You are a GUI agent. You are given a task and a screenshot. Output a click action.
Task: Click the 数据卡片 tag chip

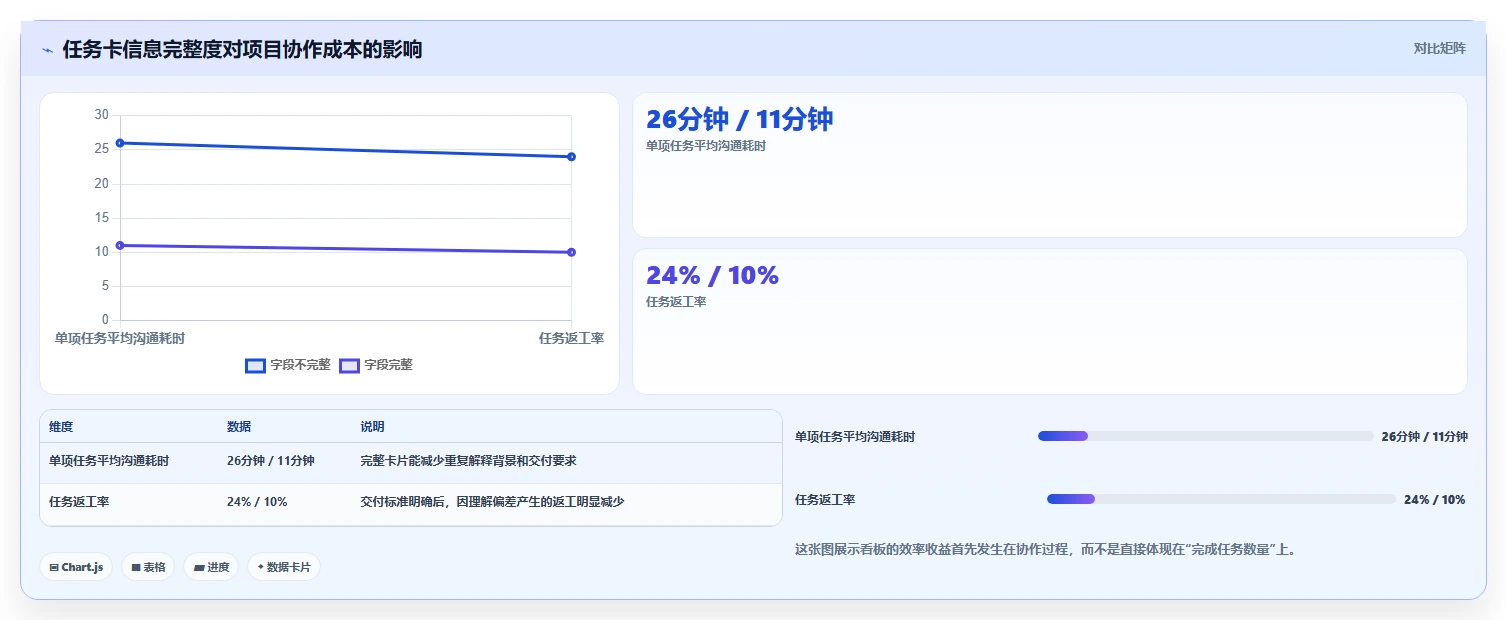point(284,567)
